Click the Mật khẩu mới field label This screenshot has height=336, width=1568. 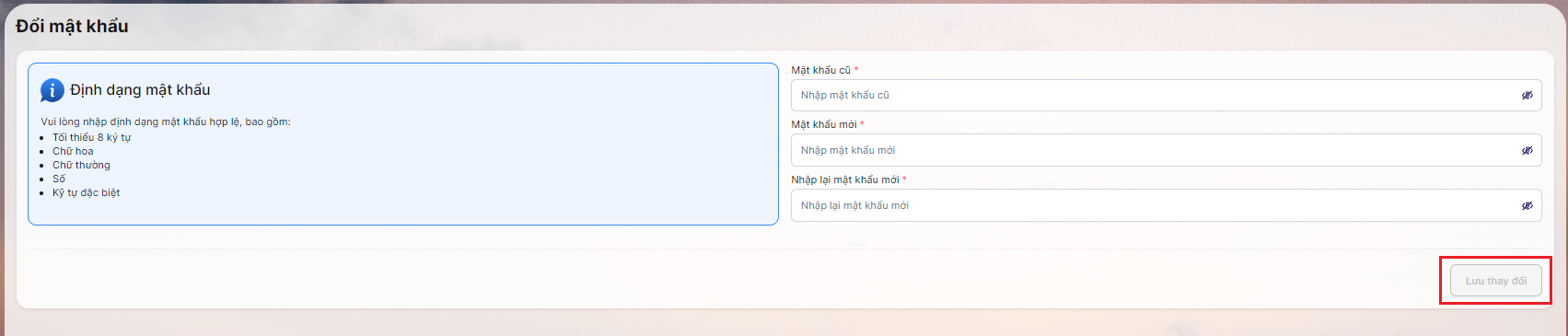tap(823, 125)
